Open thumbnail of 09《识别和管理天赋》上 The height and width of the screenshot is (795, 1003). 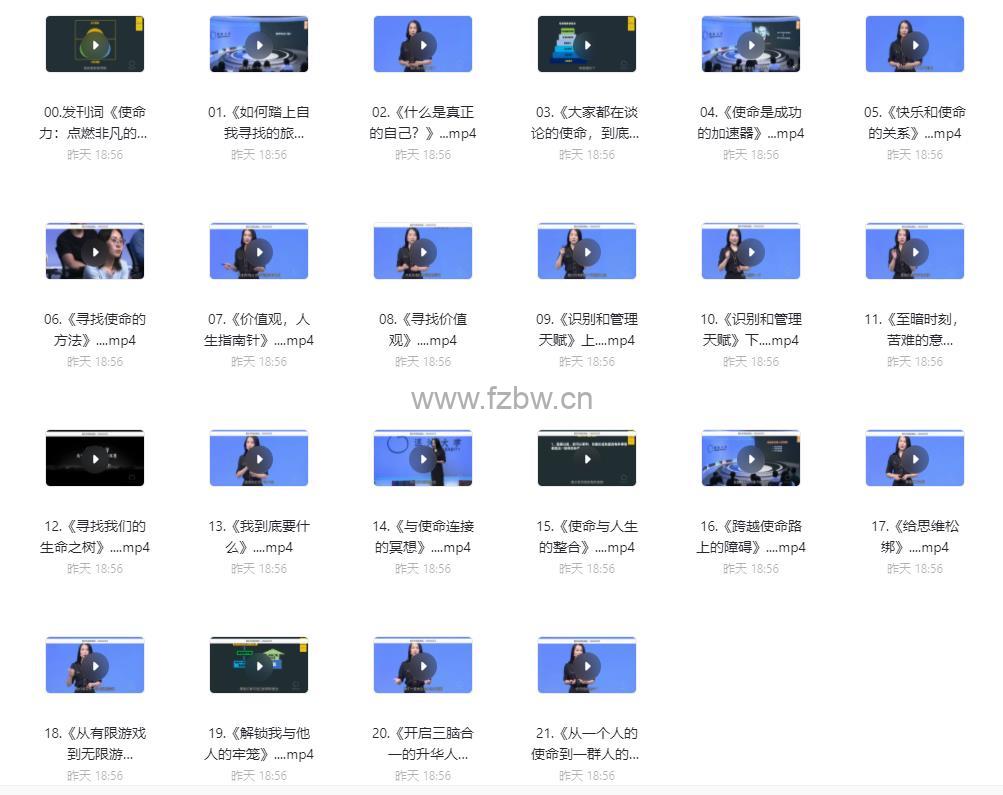click(x=587, y=251)
